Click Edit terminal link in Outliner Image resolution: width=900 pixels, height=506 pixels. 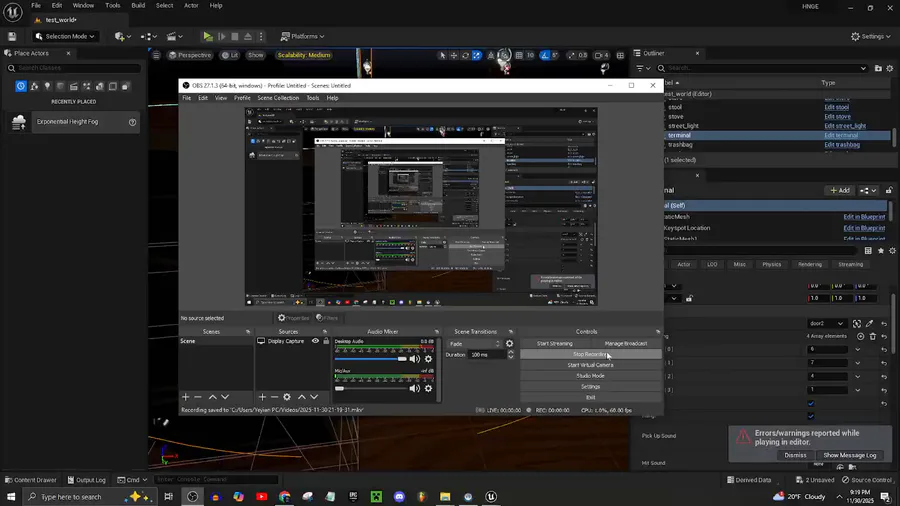point(841,135)
